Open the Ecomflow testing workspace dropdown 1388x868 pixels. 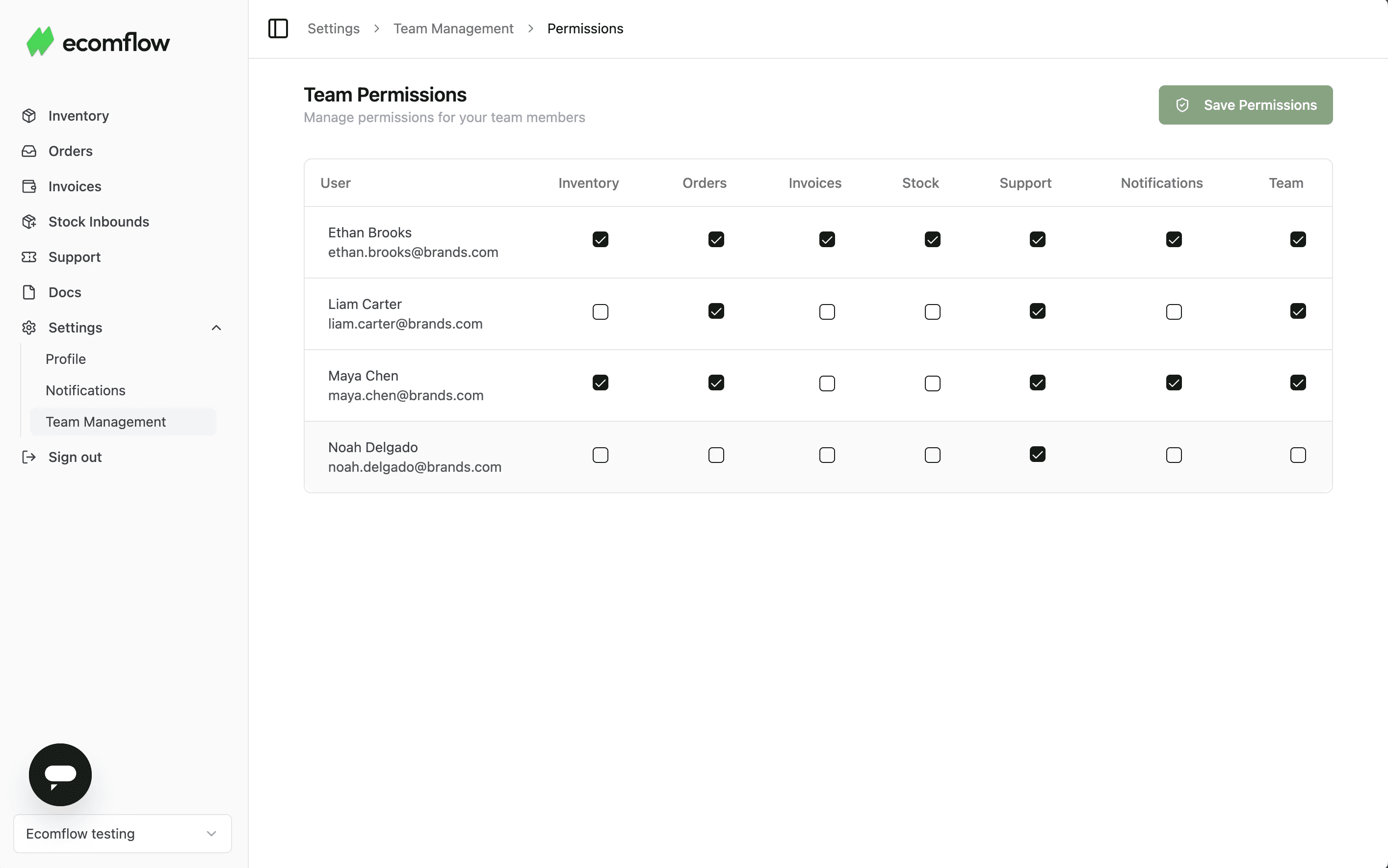pyautogui.click(x=122, y=833)
